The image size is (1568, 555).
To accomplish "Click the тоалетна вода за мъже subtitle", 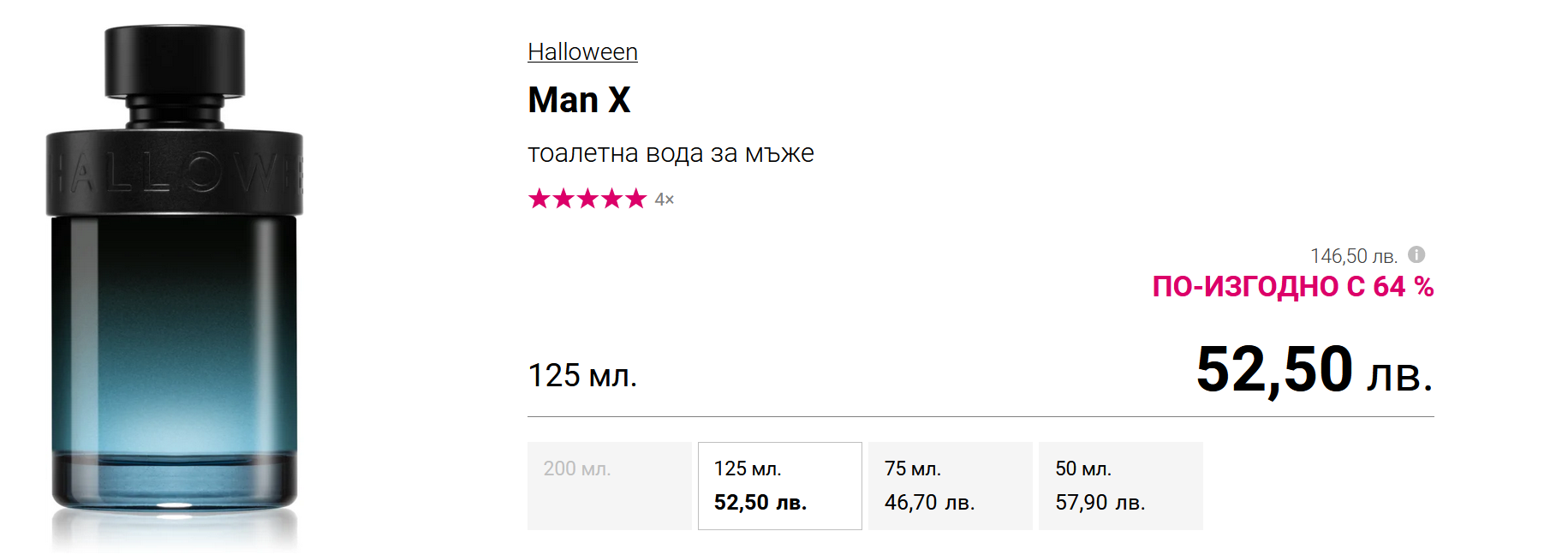I will (x=671, y=153).
